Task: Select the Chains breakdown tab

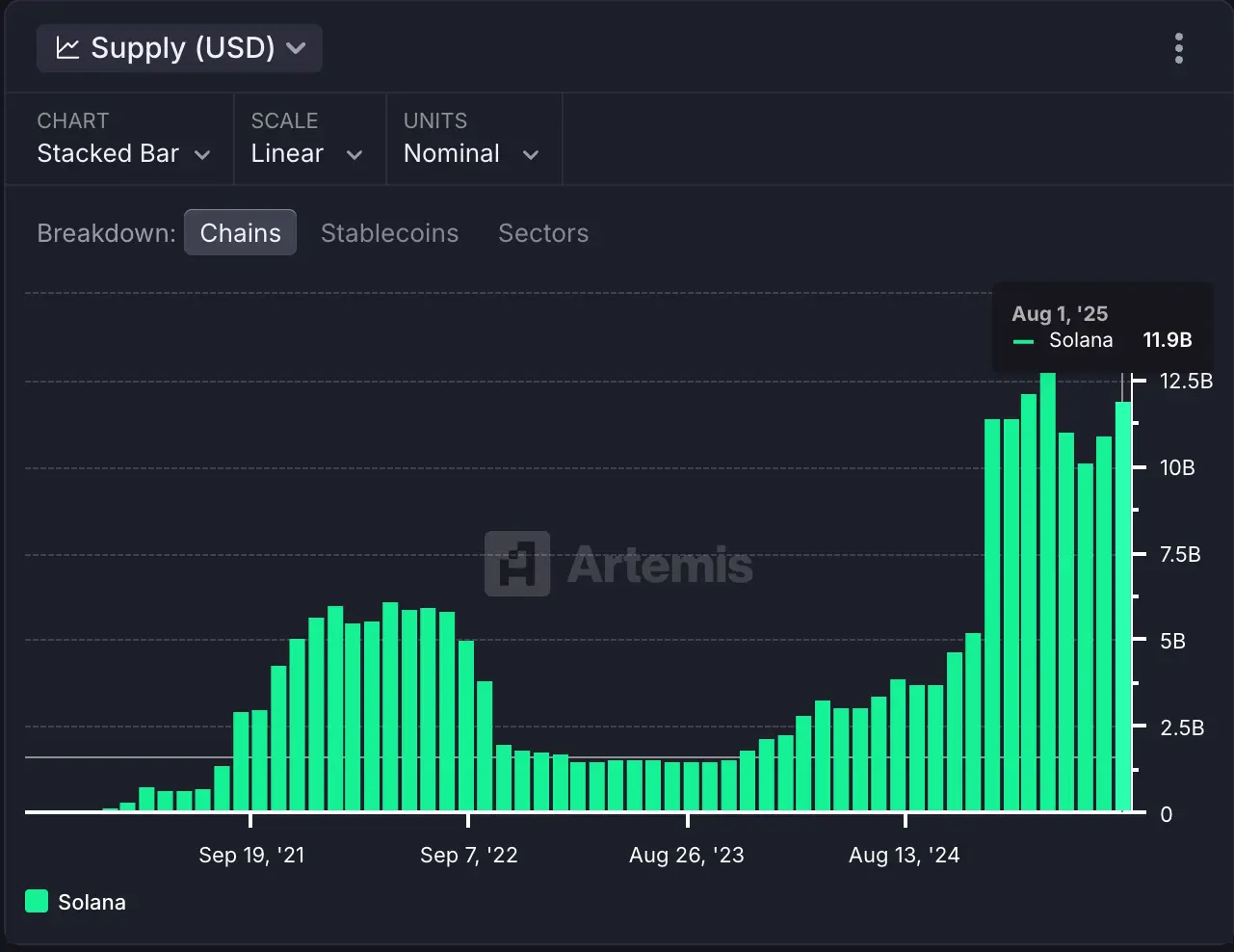Action: pos(240,231)
